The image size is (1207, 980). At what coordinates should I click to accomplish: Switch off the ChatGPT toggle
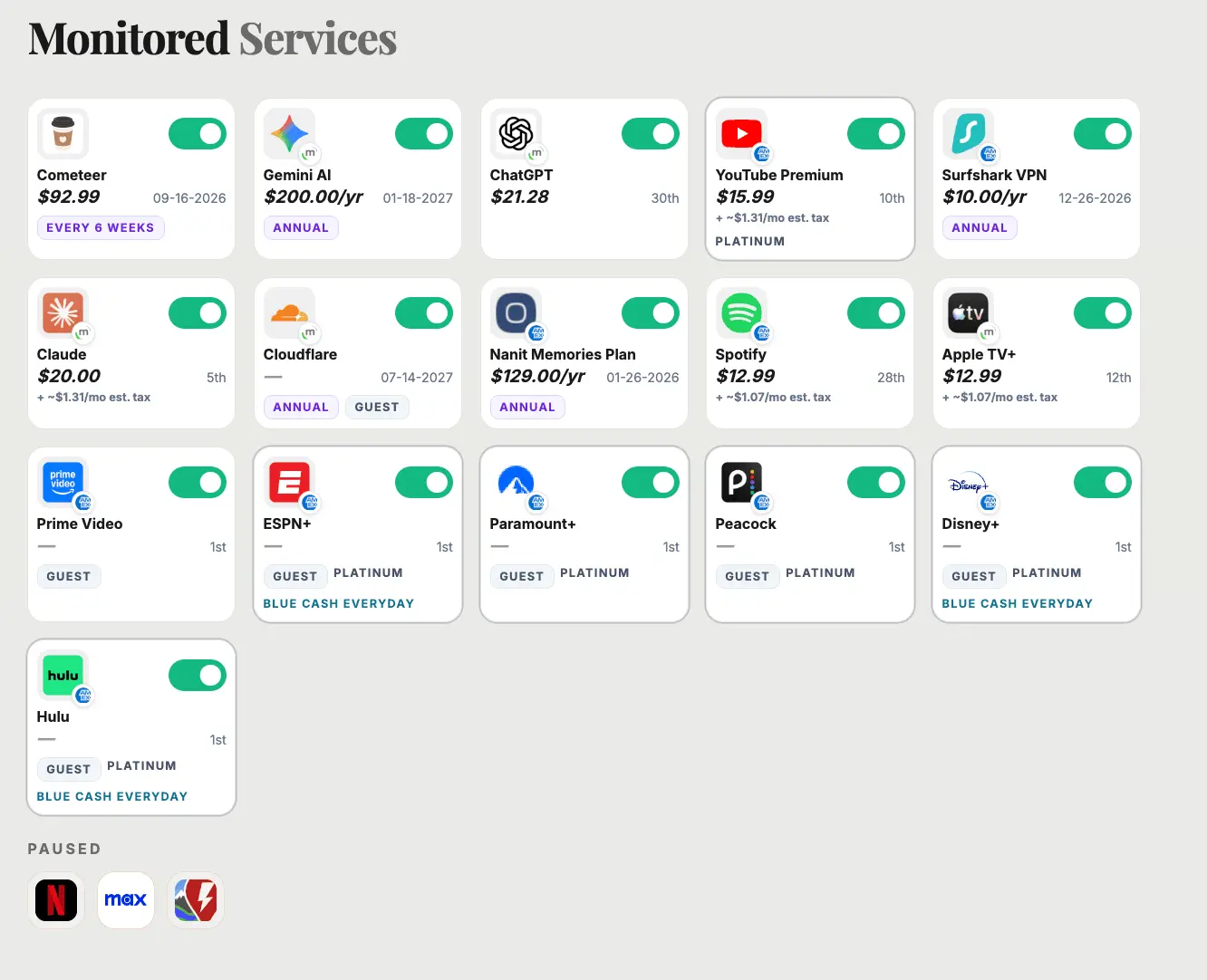(651, 134)
